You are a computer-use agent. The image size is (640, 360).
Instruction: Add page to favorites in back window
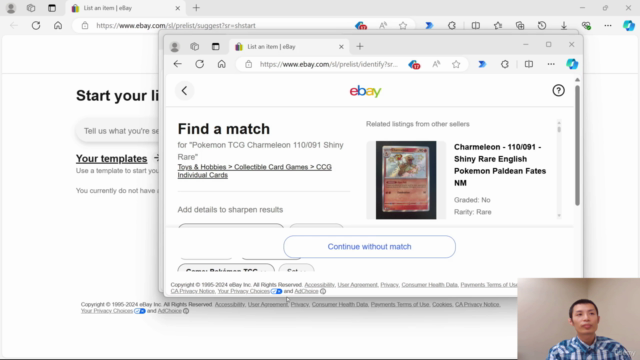click(x=403, y=25)
